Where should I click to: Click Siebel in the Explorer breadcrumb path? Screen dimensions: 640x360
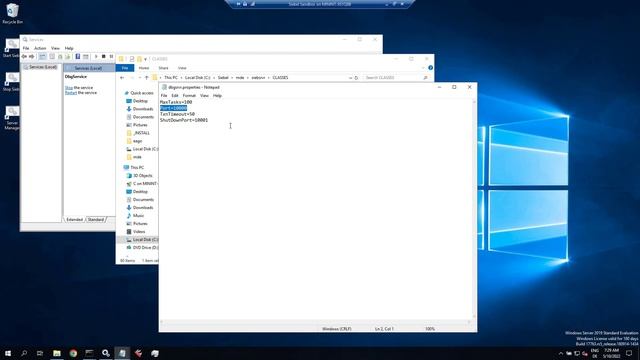pyautogui.click(x=223, y=78)
